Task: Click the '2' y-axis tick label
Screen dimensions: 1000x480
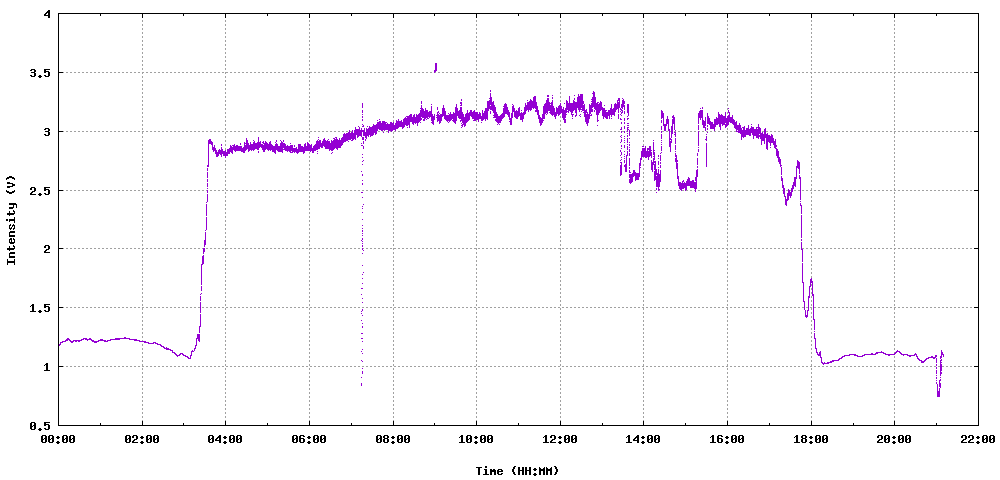Action: coord(48,249)
